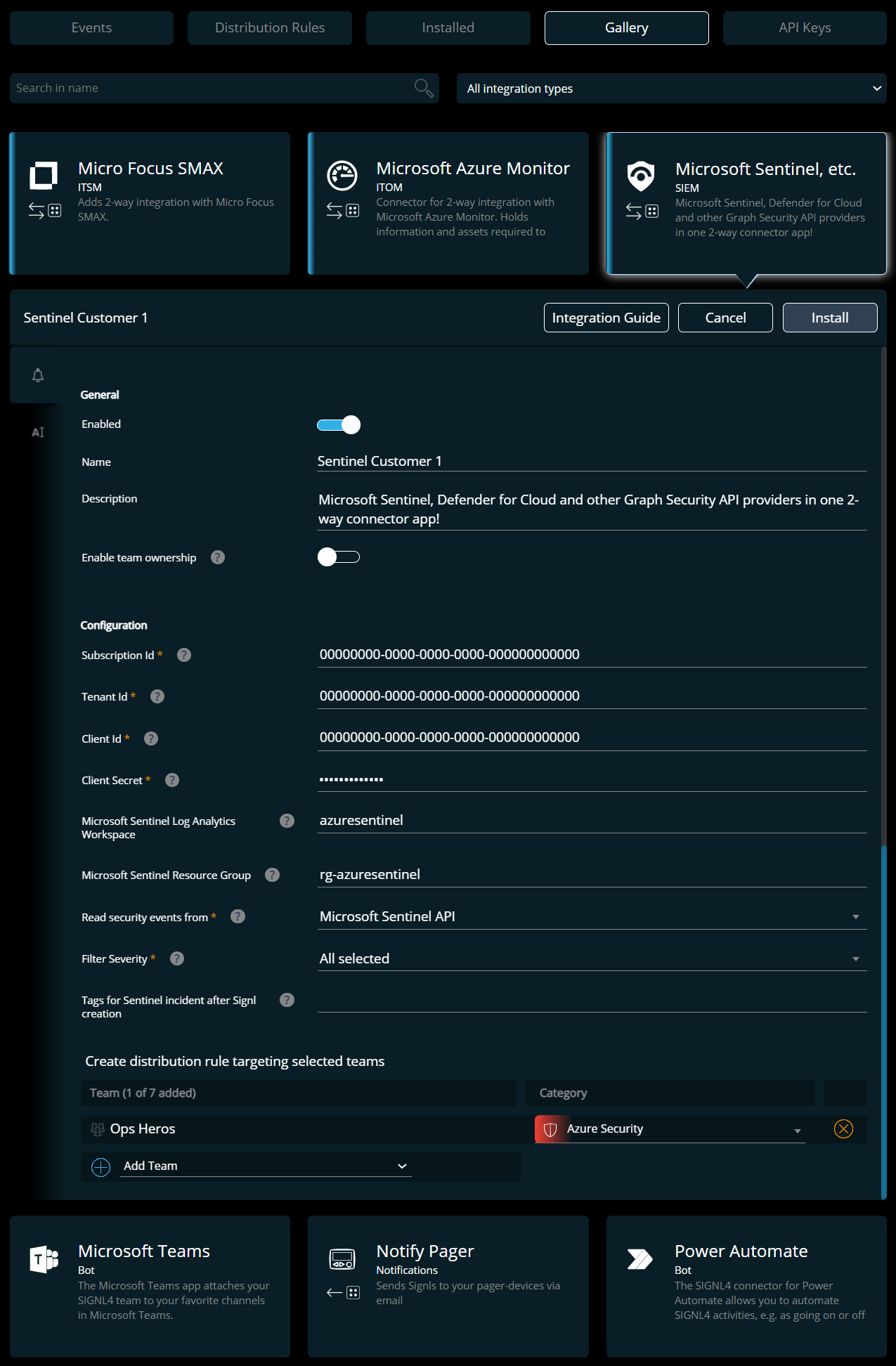
Task: Click the notification bell sidebar icon
Action: pos(38,375)
